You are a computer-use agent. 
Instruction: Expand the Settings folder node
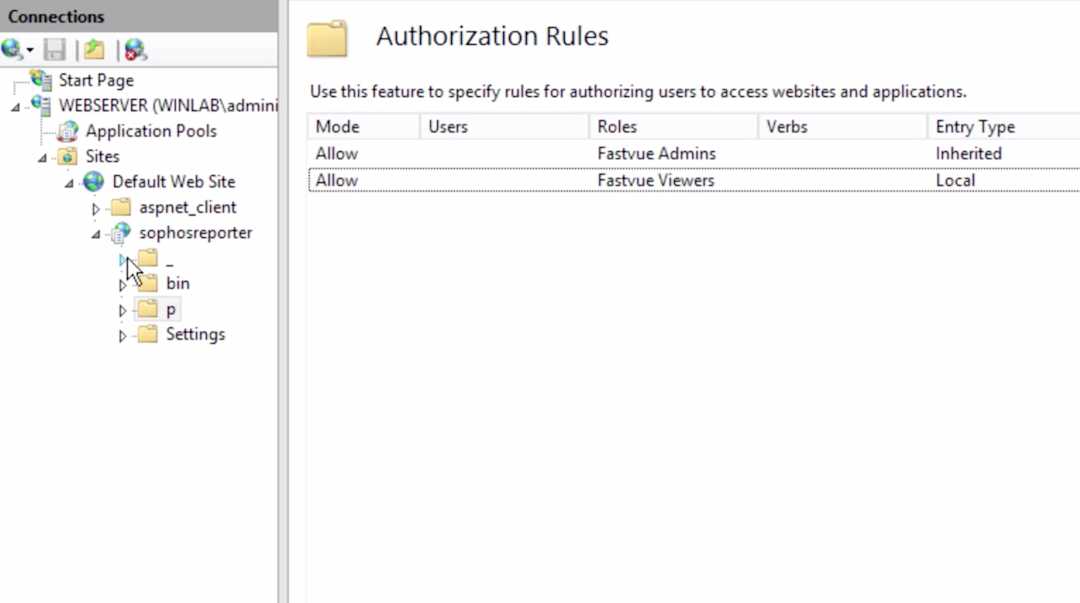point(121,335)
